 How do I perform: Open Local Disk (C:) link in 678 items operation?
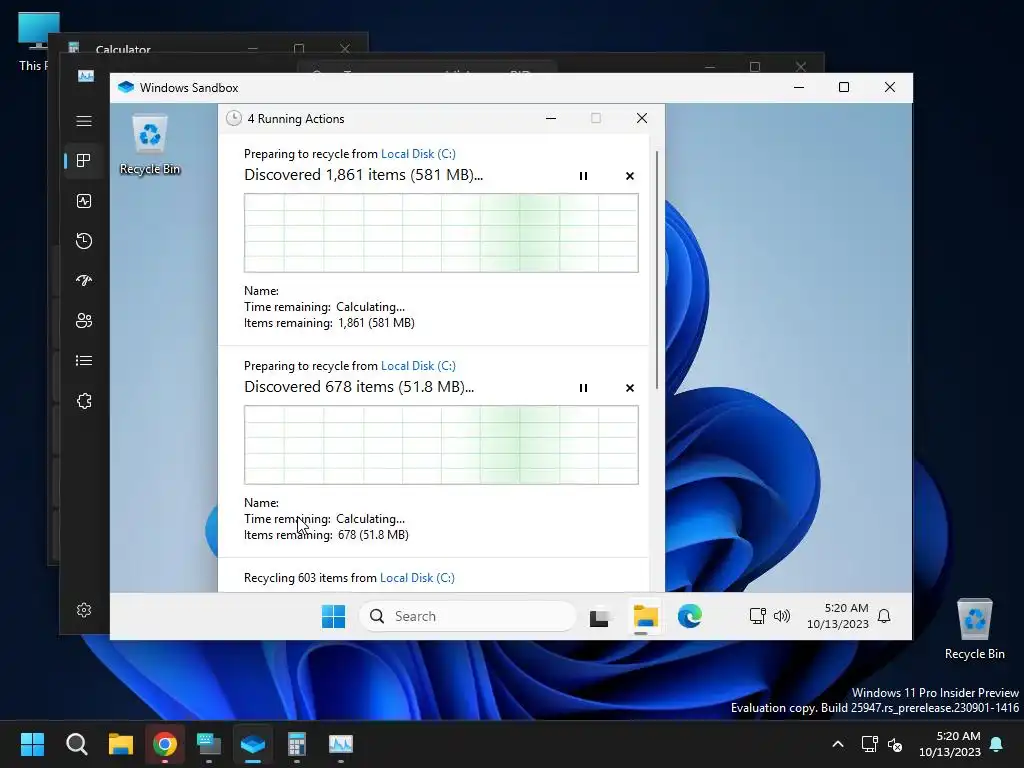point(418,366)
